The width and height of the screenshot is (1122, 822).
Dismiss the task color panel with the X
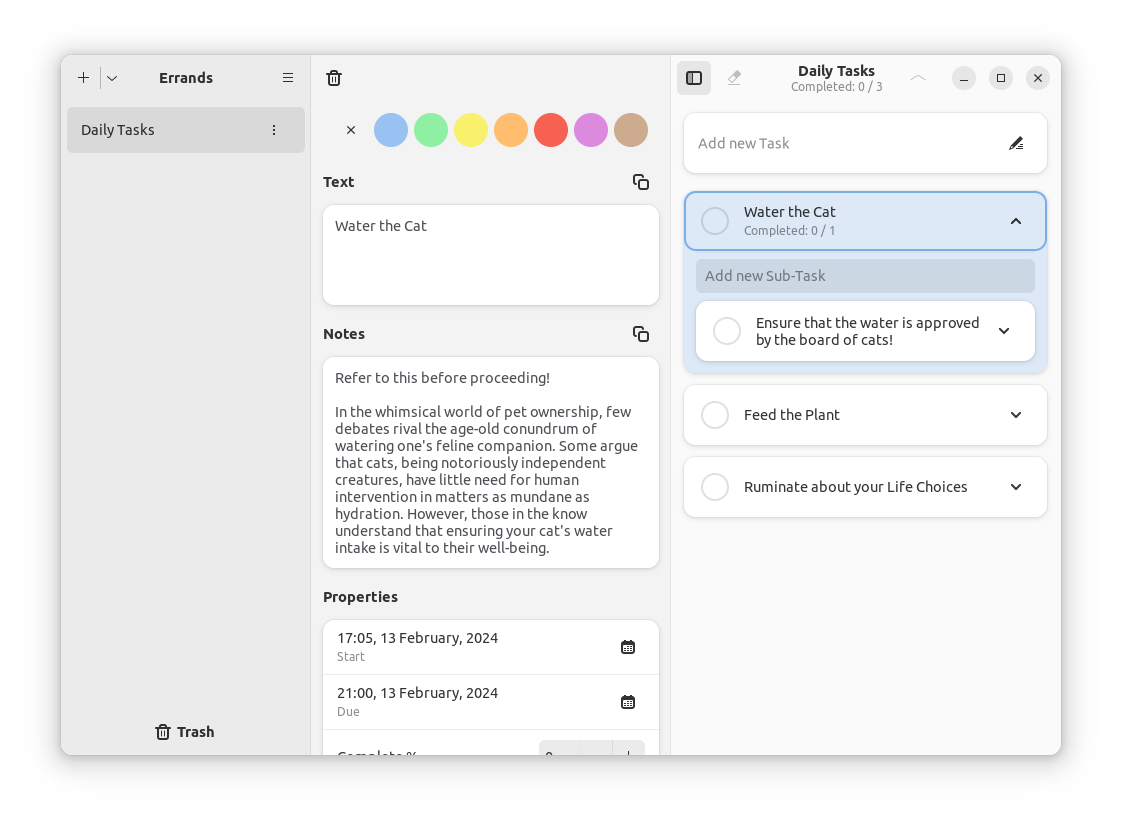[x=351, y=130]
